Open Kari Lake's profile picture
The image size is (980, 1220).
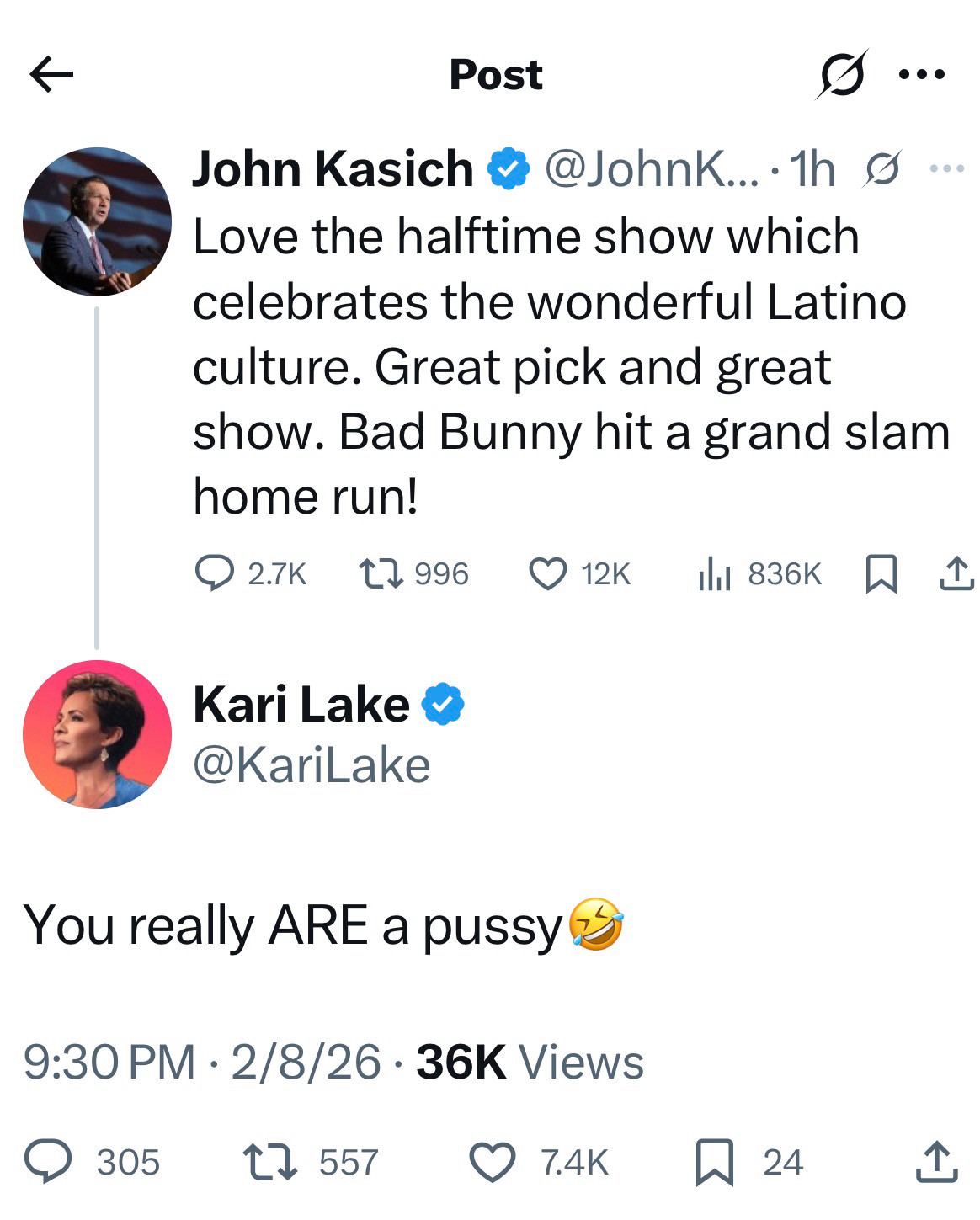[97, 734]
